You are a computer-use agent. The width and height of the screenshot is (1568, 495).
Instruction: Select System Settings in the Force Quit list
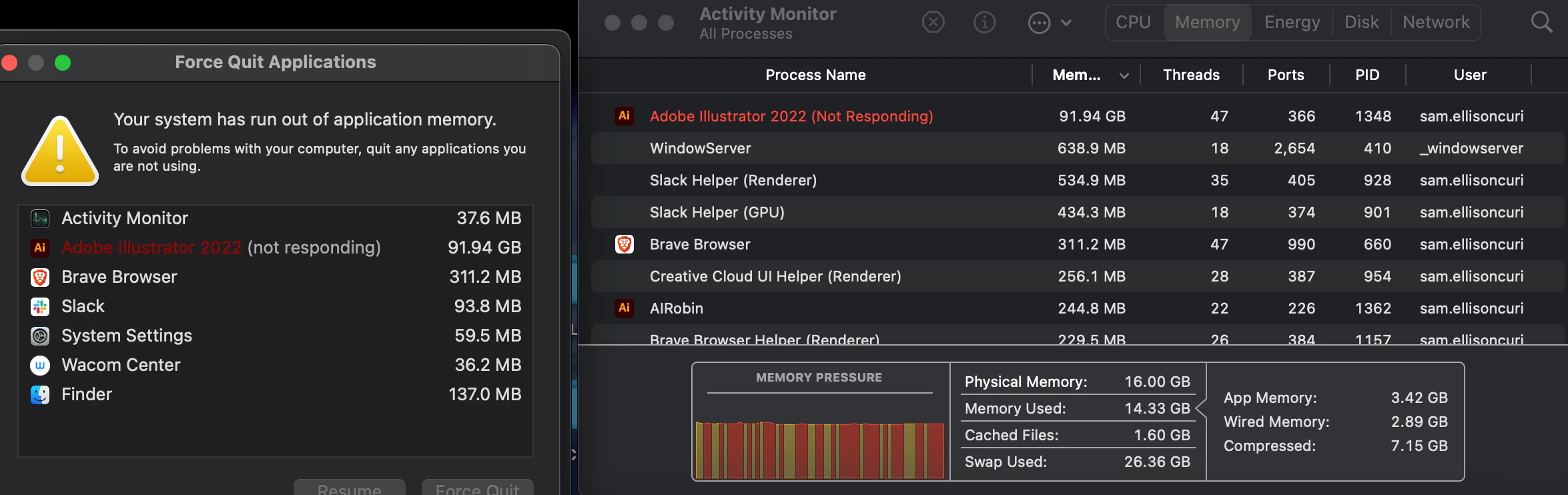tap(276, 336)
